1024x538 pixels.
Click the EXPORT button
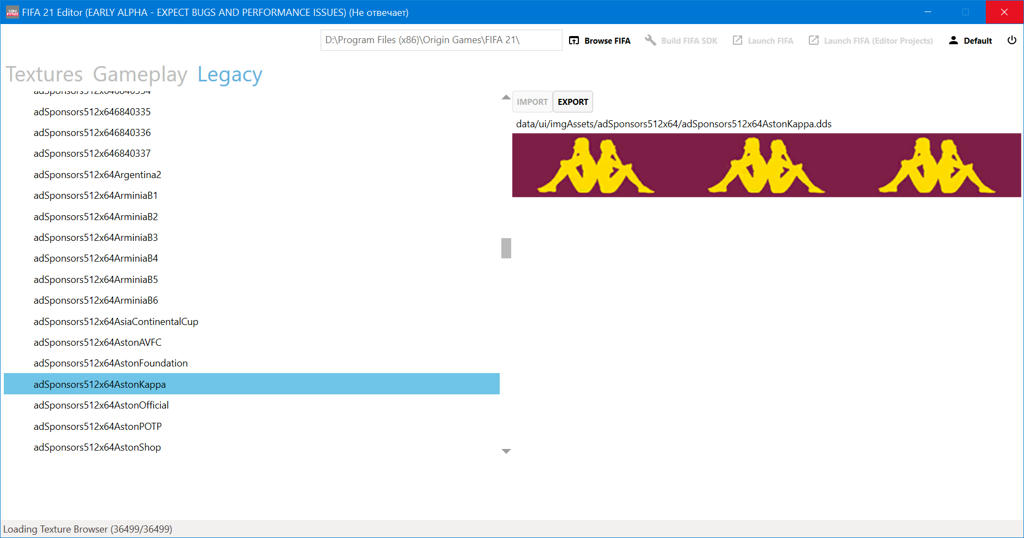click(573, 102)
